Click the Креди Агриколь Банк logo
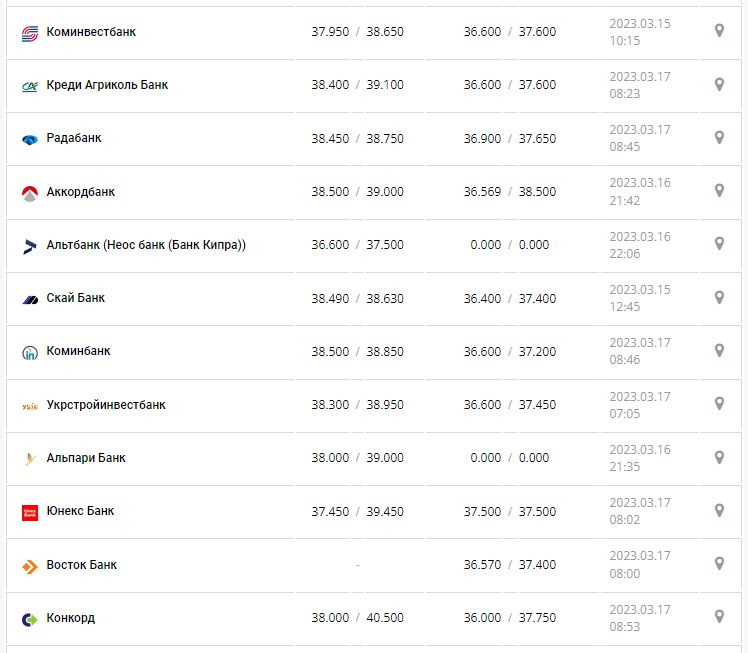 (29, 86)
